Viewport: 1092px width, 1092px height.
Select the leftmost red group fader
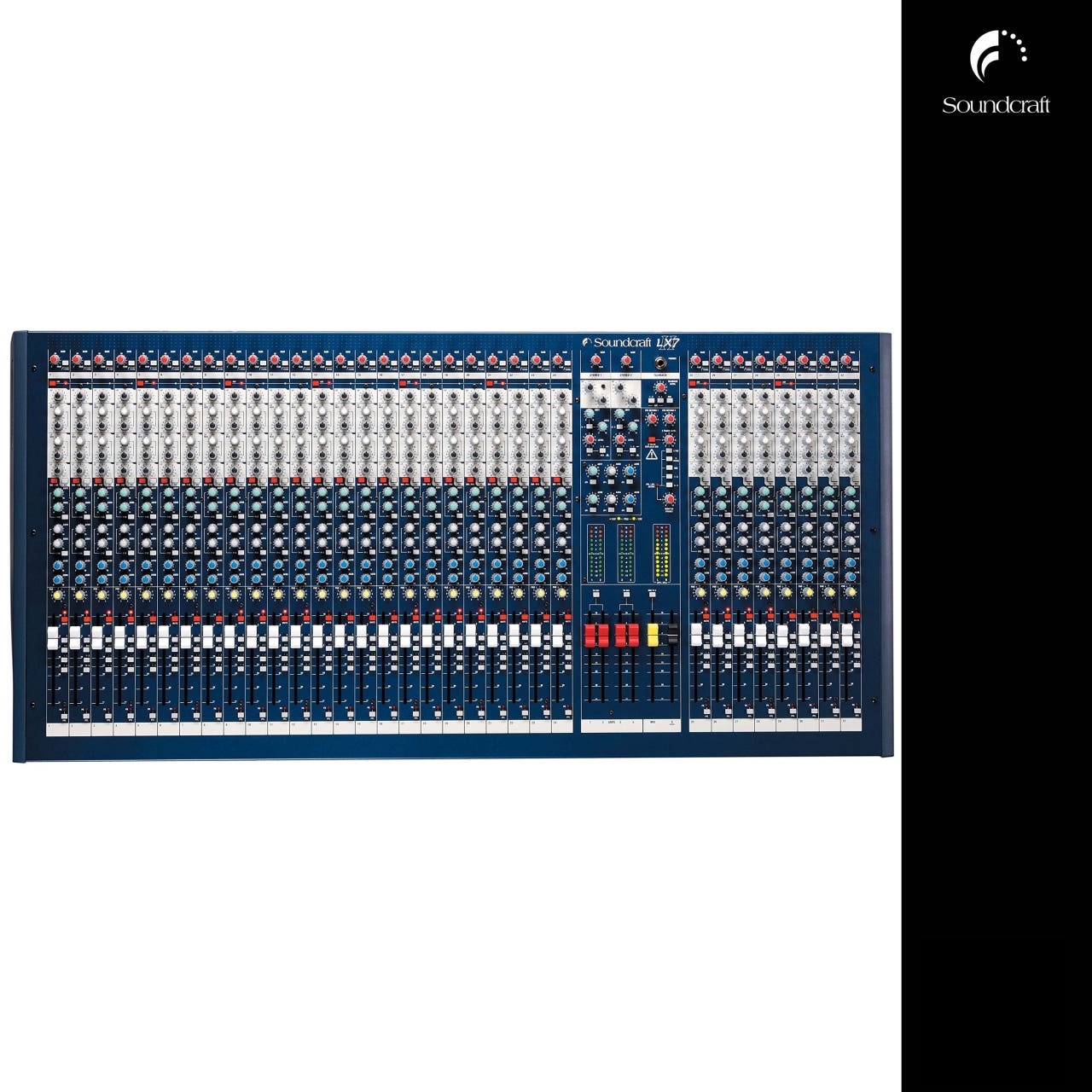click(590, 636)
